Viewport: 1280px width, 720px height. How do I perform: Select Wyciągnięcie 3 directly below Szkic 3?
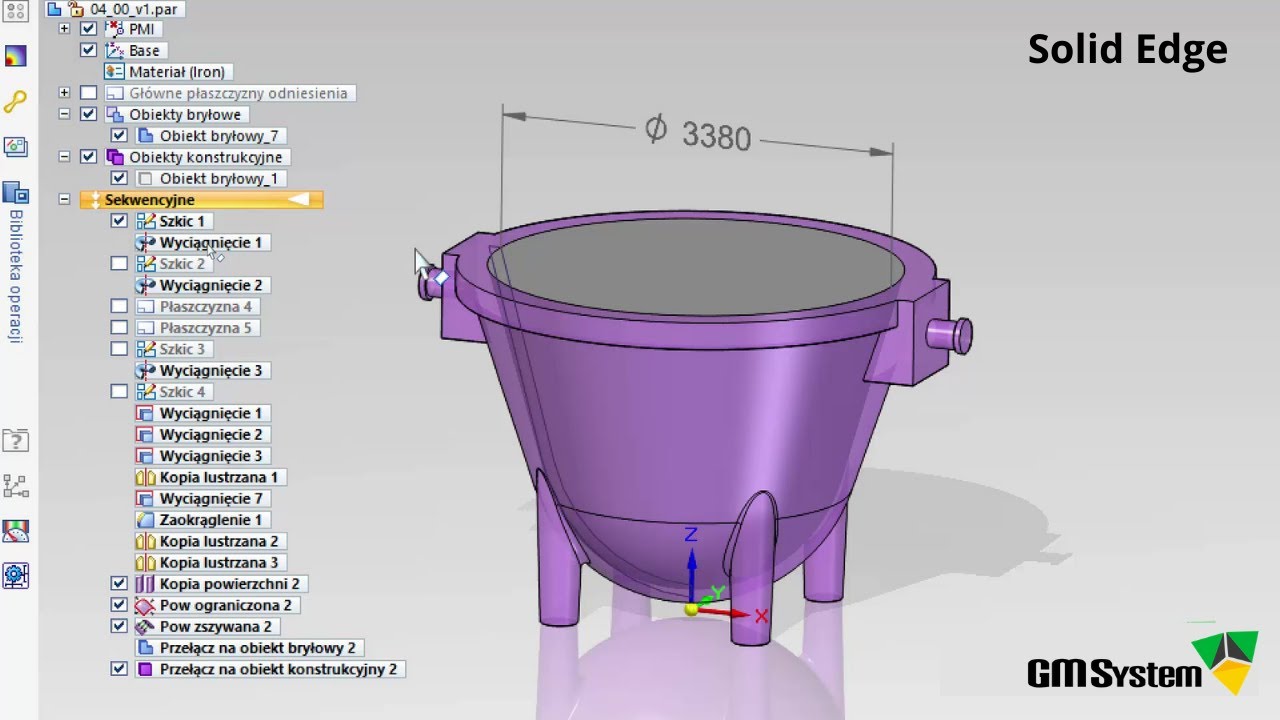pyautogui.click(x=211, y=371)
